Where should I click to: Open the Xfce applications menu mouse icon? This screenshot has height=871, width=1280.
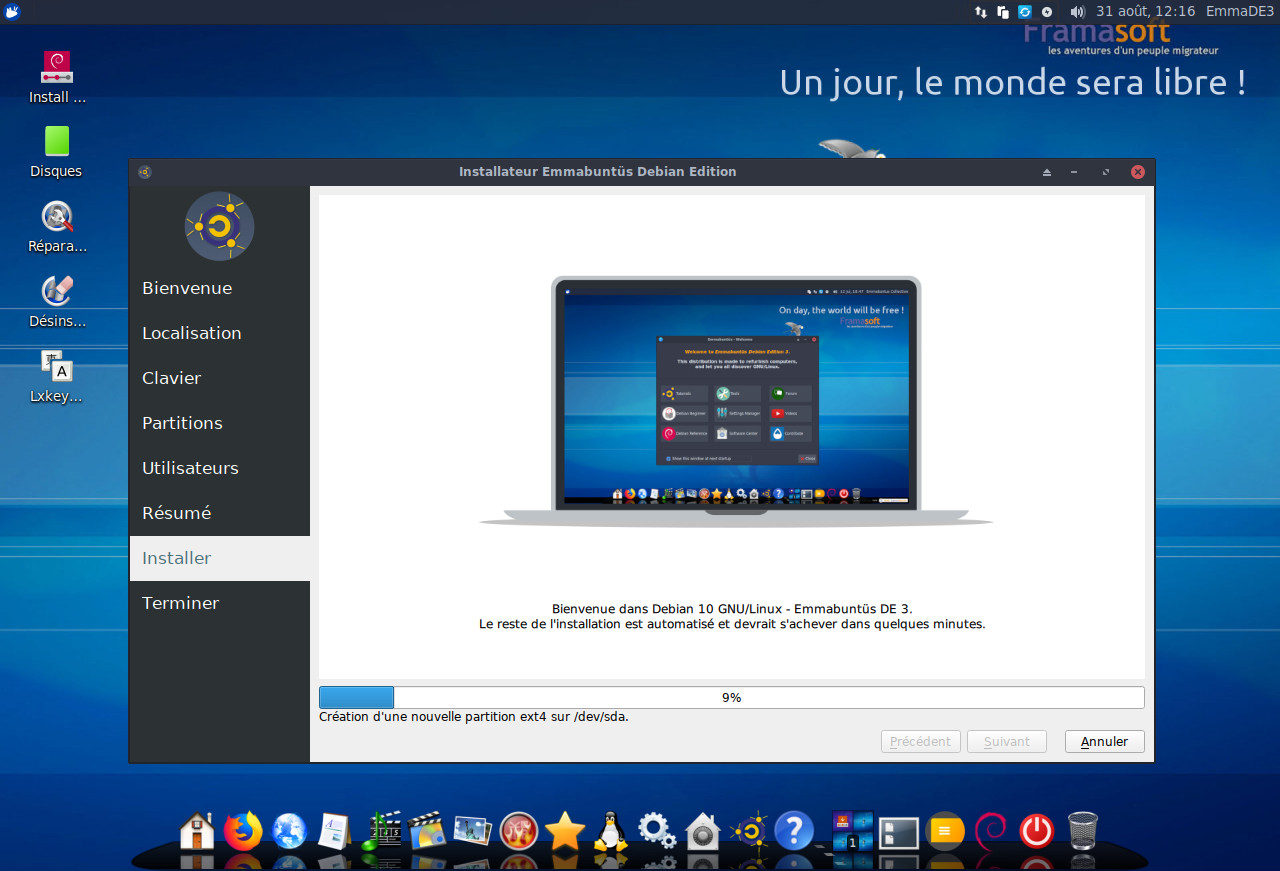tap(11, 11)
